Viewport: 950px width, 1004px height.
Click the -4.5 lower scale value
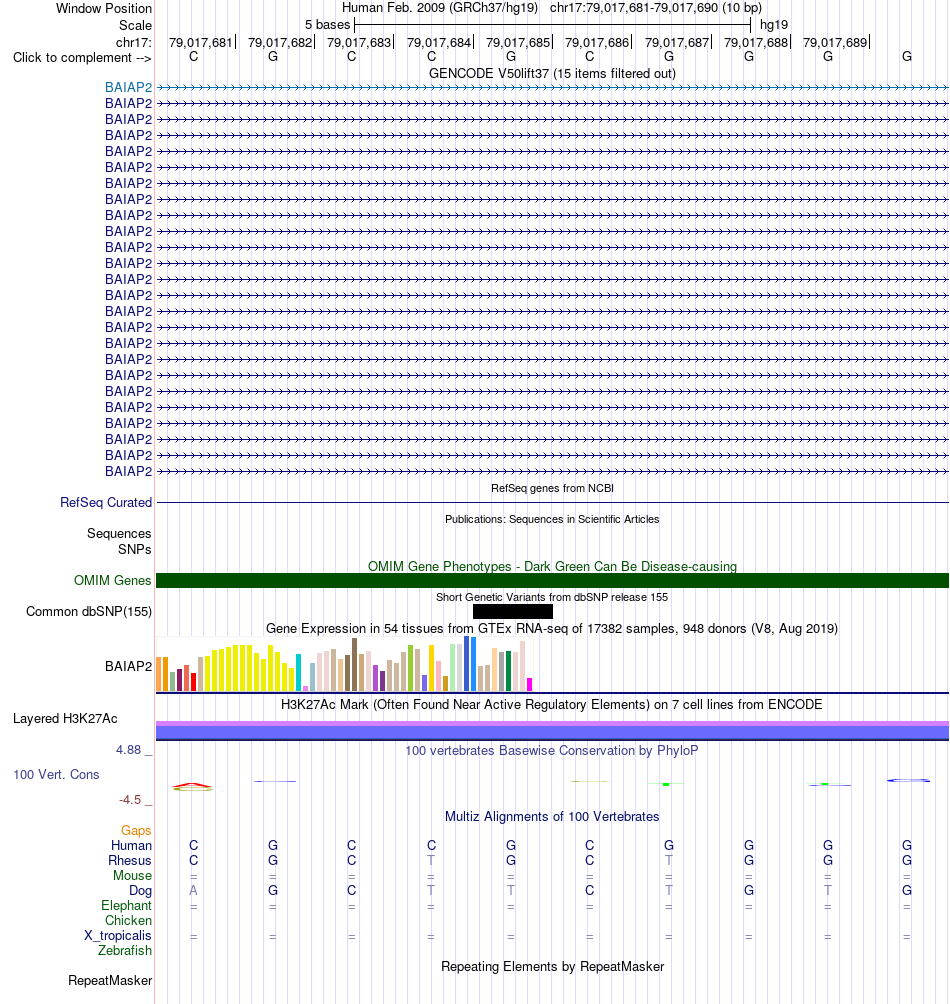[130, 800]
